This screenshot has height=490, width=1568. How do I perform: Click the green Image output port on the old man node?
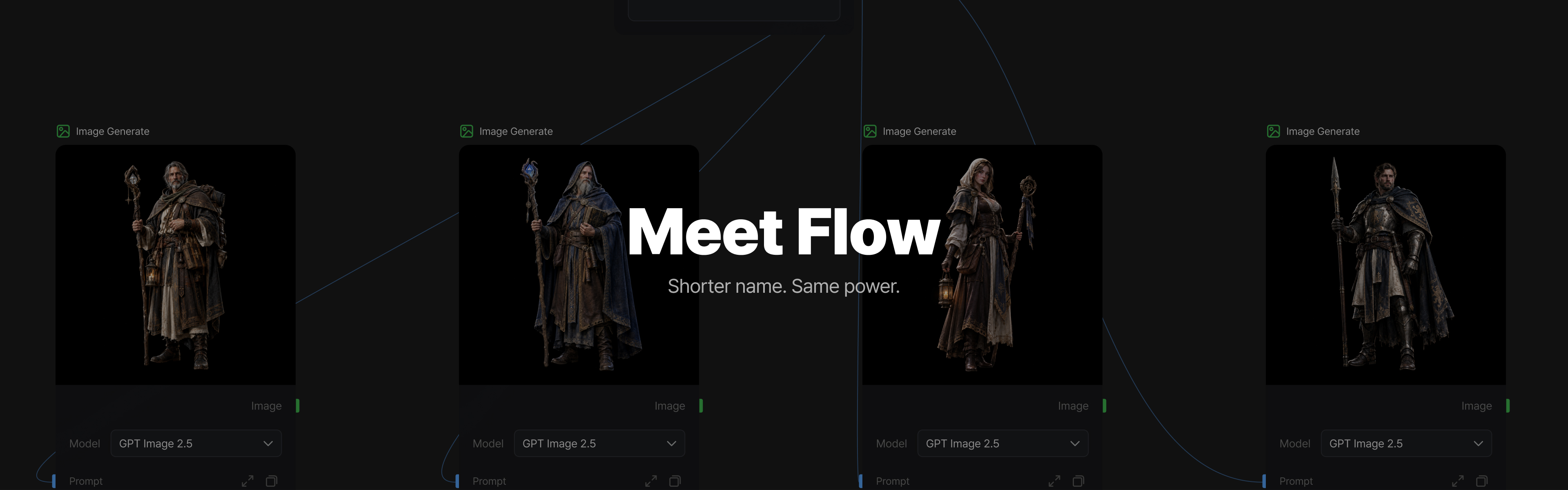point(298,405)
